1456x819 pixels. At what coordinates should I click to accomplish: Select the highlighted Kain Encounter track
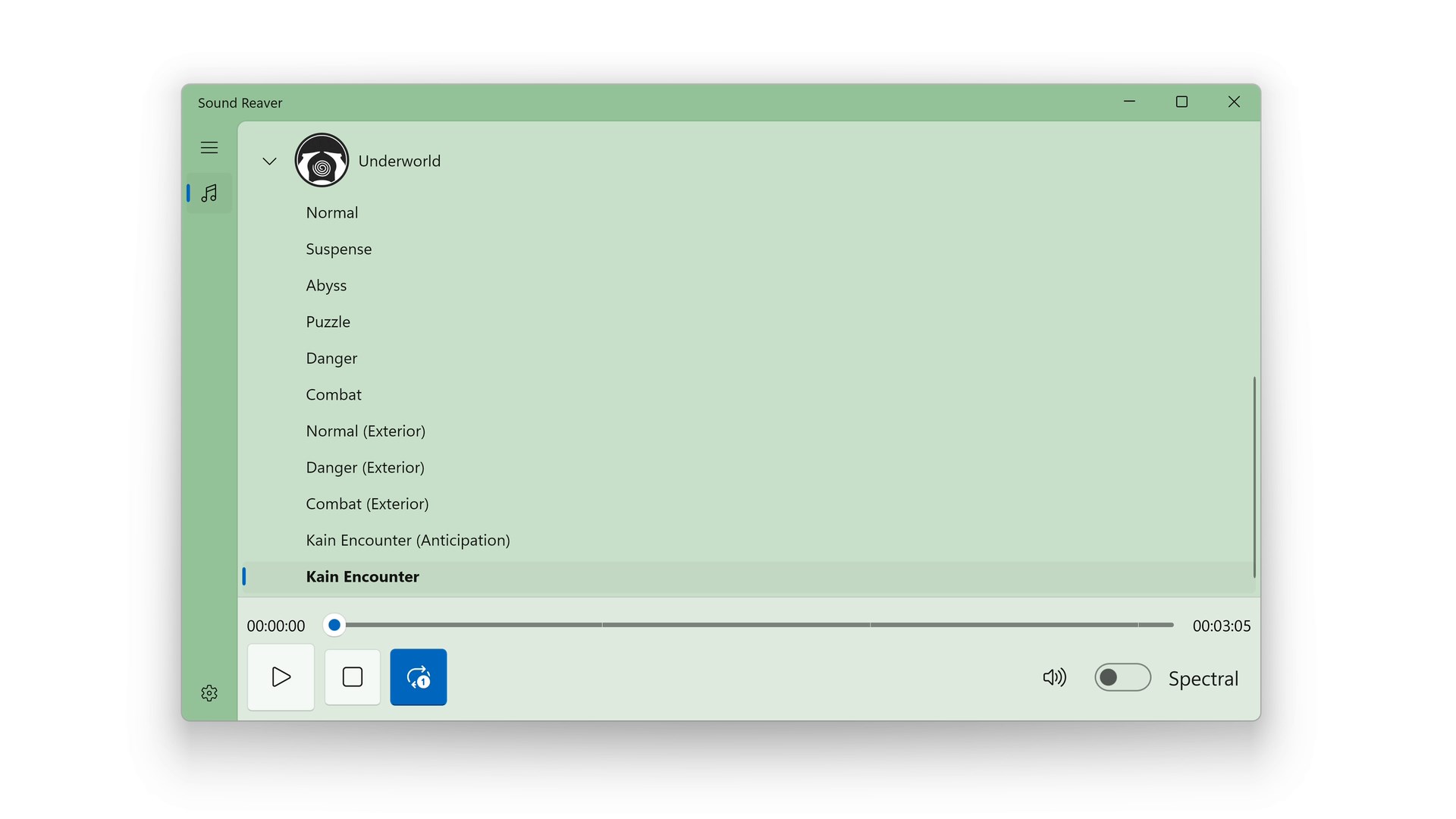tap(362, 577)
